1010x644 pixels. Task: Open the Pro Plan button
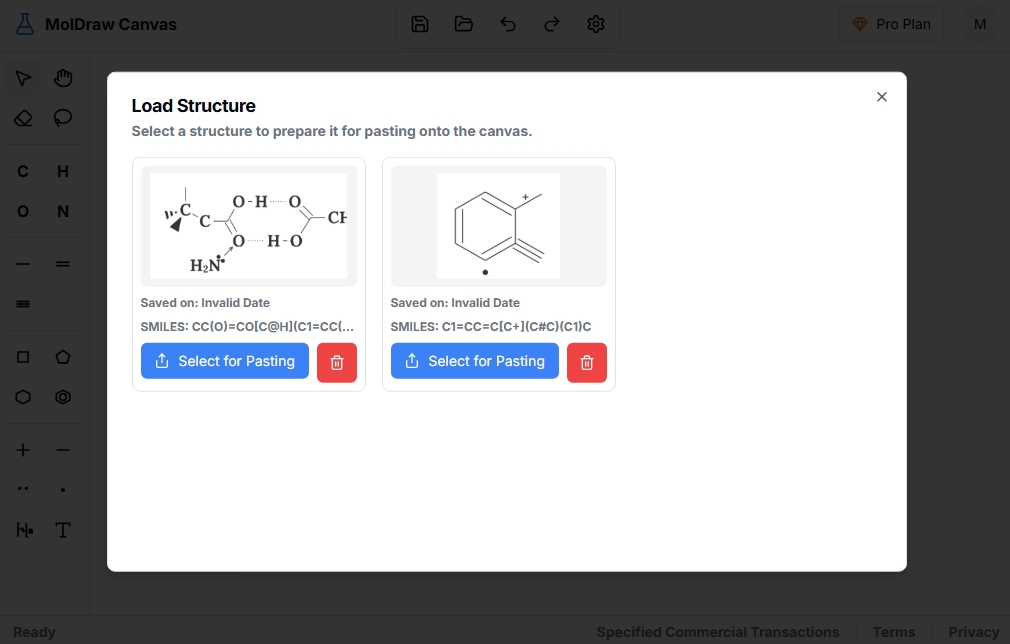click(891, 24)
